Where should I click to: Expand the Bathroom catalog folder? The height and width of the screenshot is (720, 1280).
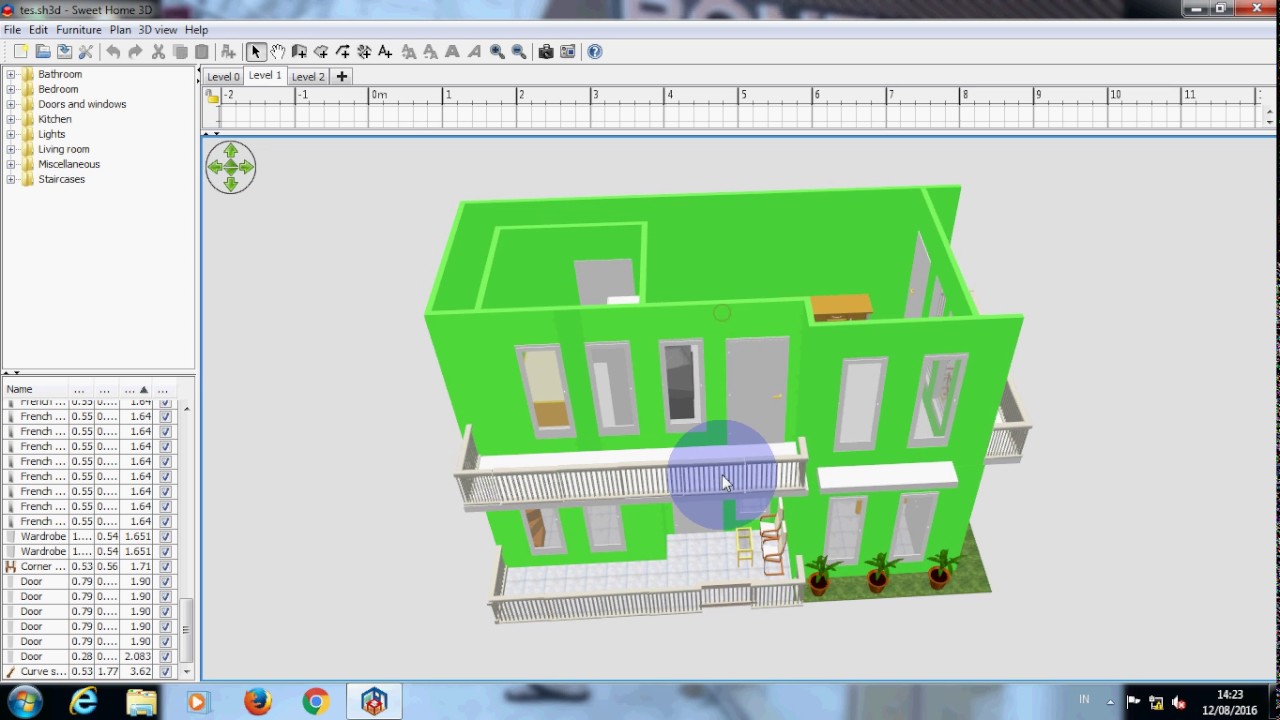tap(11, 74)
